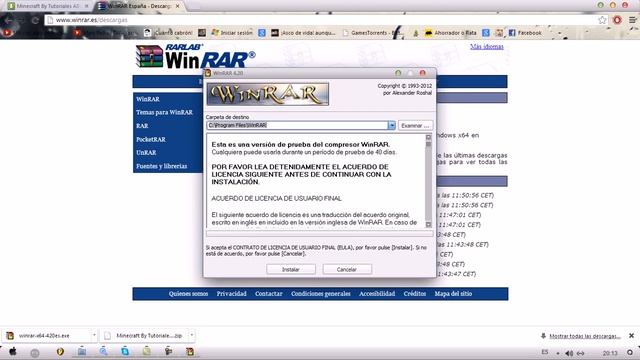This screenshot has width=640, height=360.
Task: Open Fuentes y librerías sidebar item
Action: tap(162, 166)
